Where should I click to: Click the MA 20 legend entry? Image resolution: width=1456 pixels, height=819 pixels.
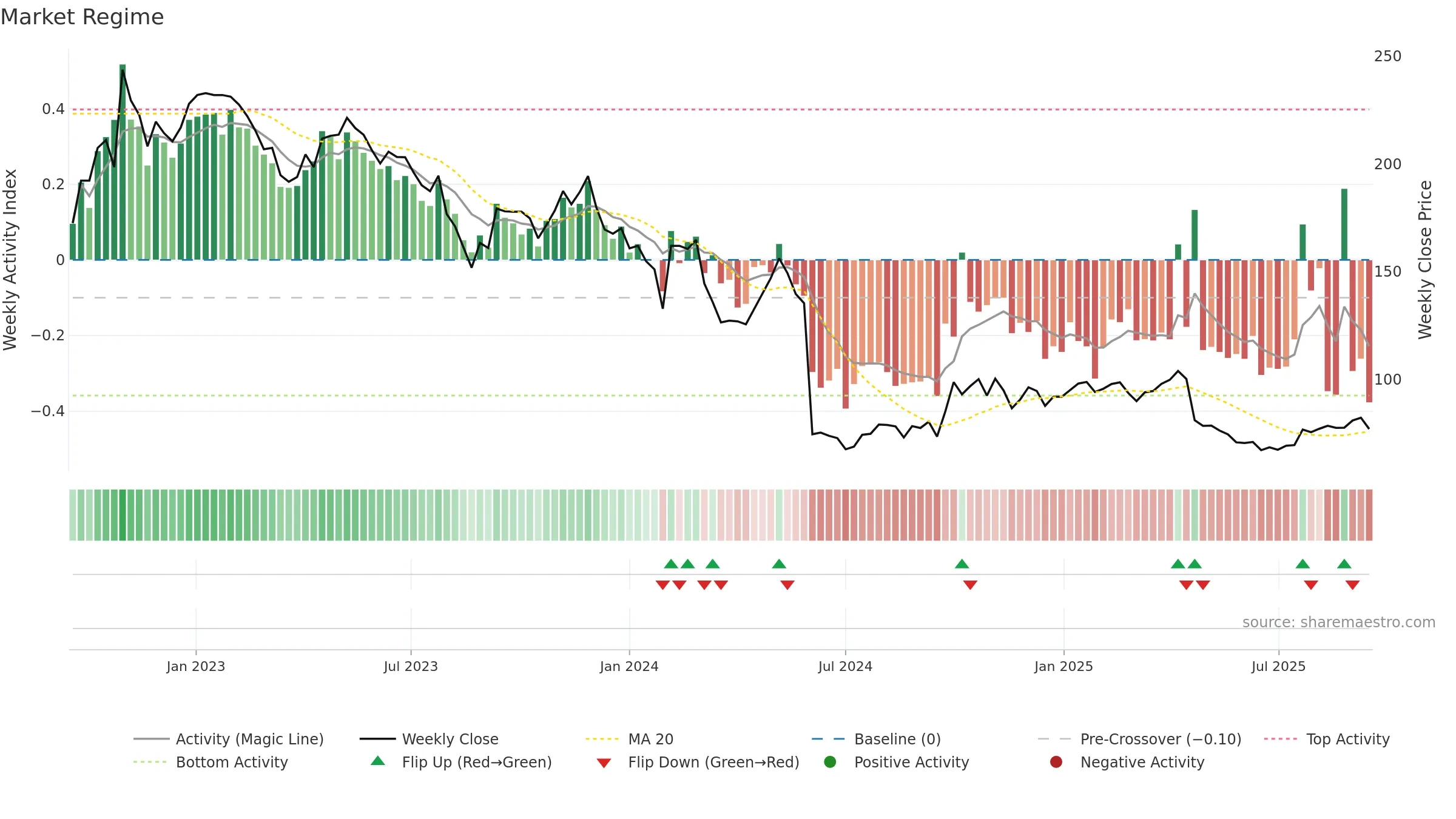[x=629, y=739]
